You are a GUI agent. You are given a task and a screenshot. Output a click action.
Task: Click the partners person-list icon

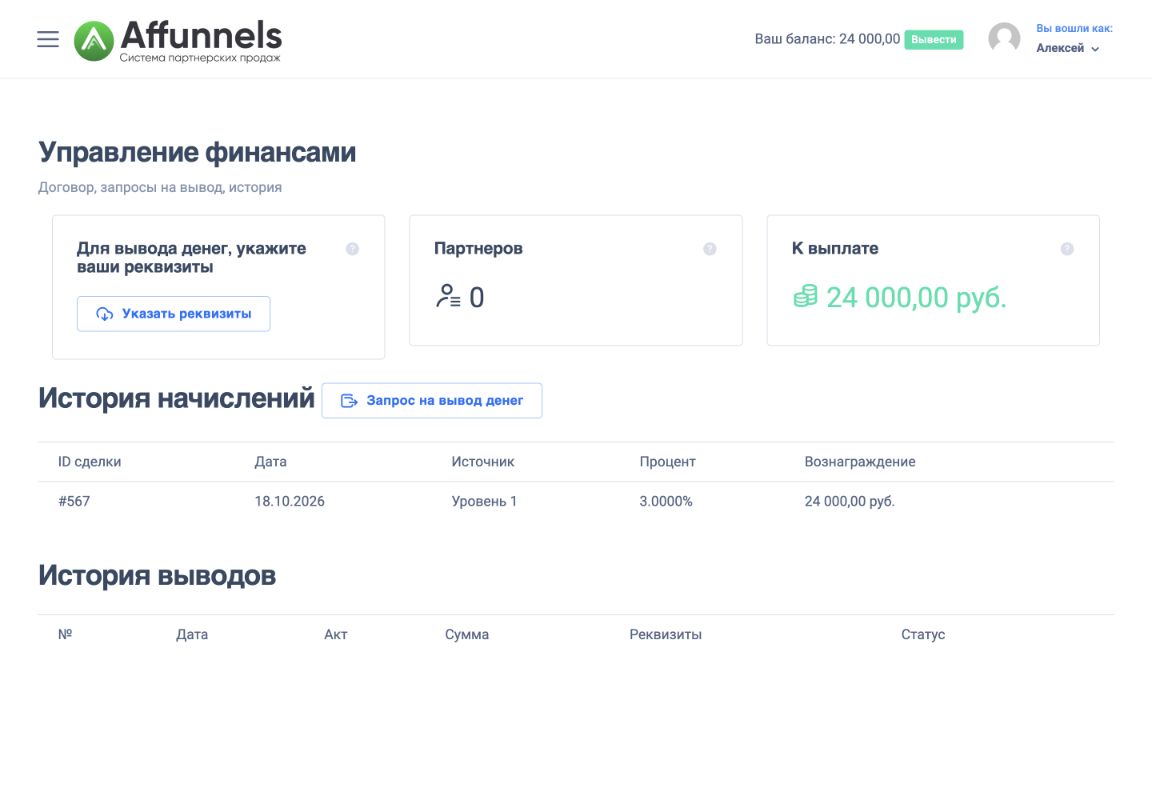[447, 296]
